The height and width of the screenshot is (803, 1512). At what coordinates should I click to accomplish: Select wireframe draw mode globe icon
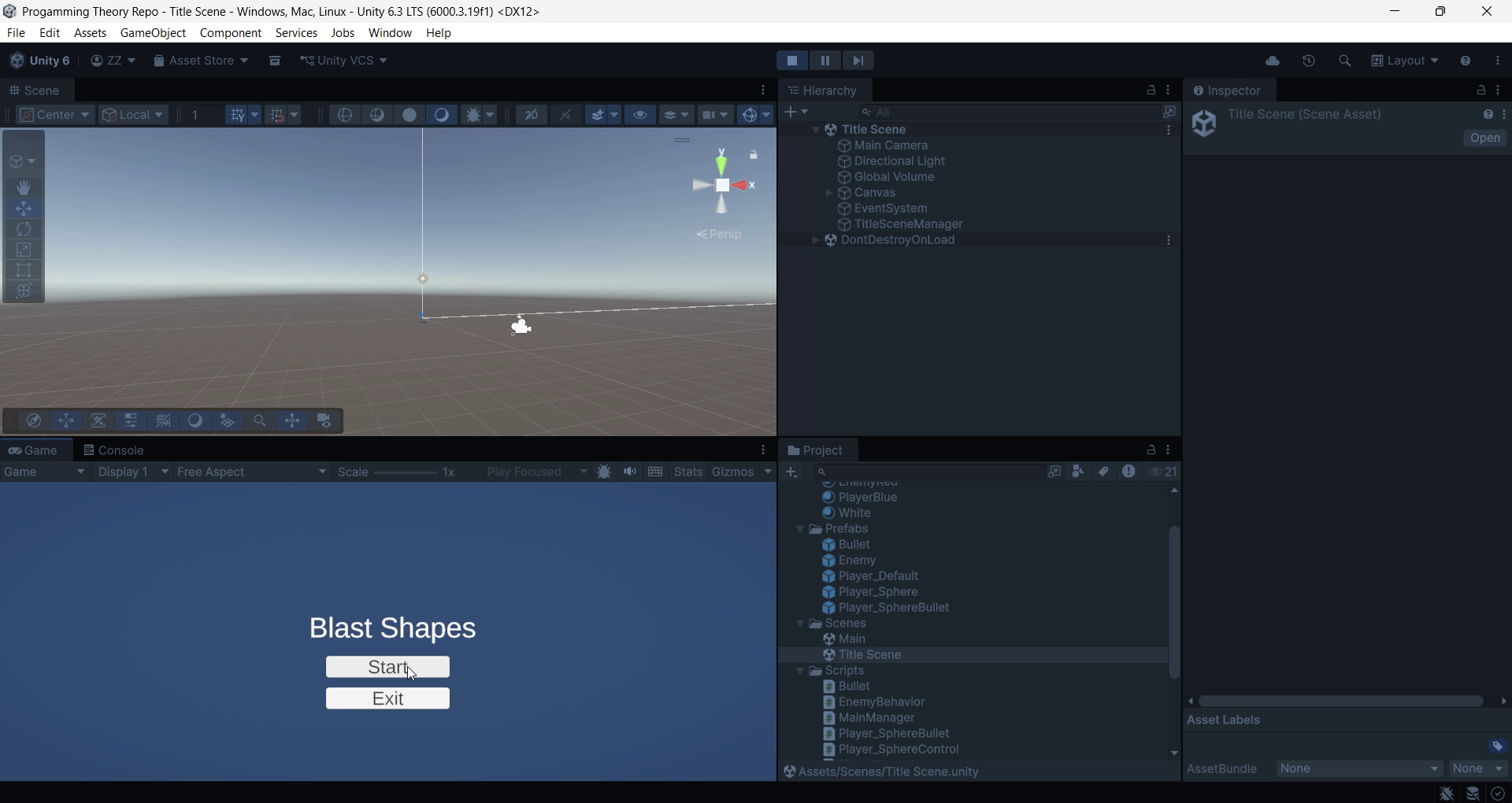(x=345, y=115)
